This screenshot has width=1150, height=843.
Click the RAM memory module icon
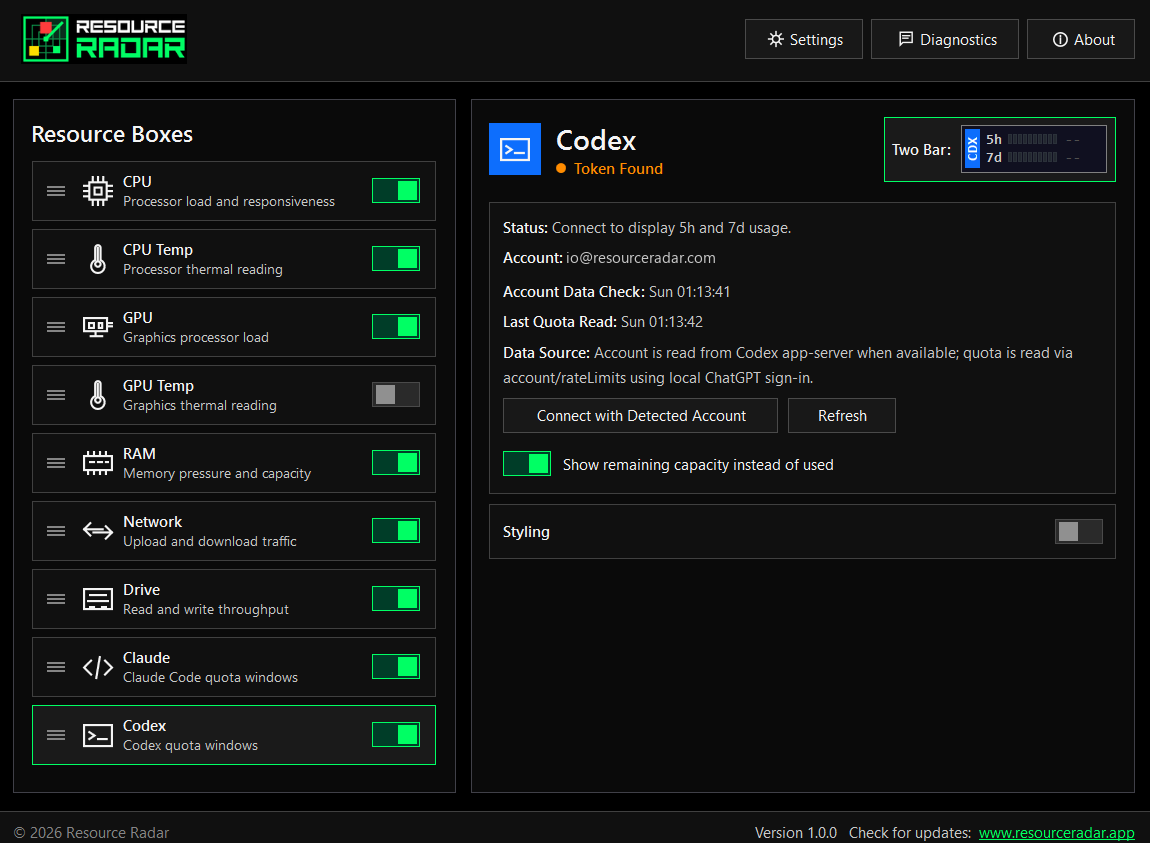click(x=98, y=463)
